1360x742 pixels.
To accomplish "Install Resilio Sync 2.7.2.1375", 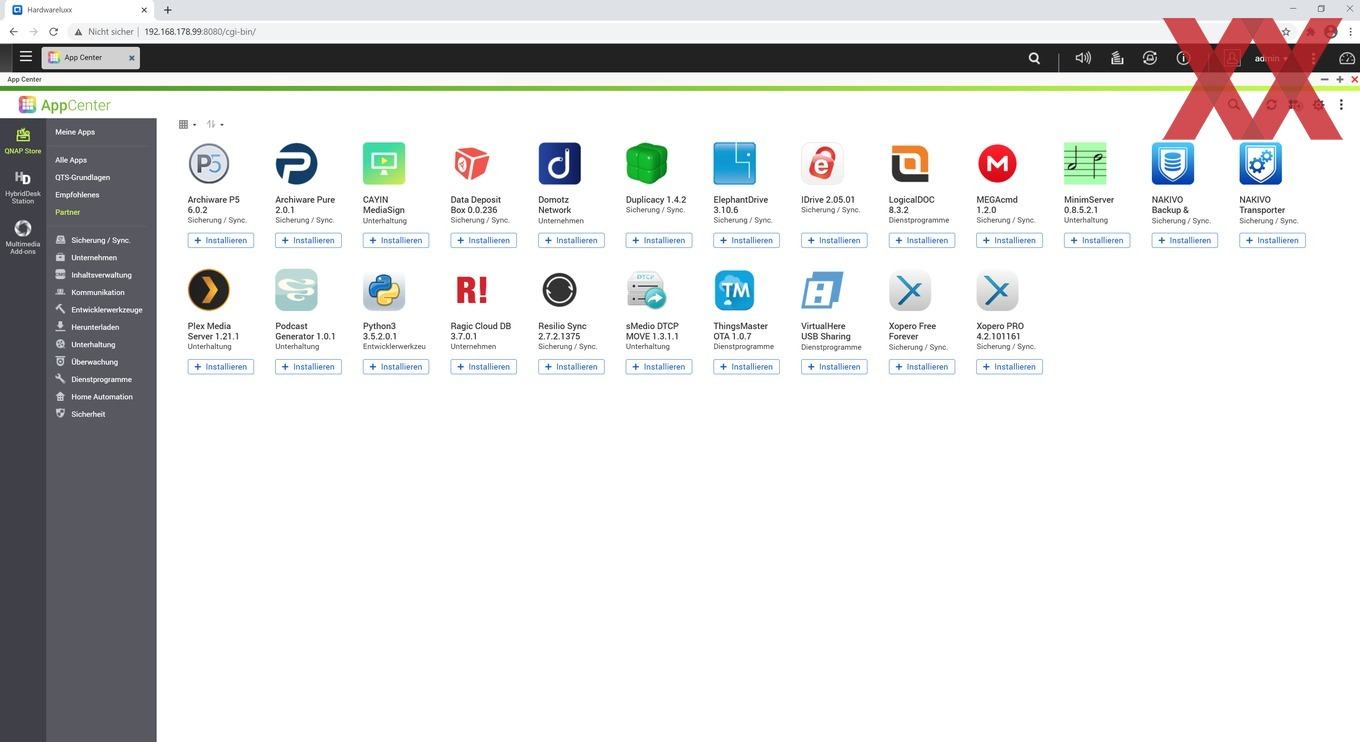I will coord(571,367).
